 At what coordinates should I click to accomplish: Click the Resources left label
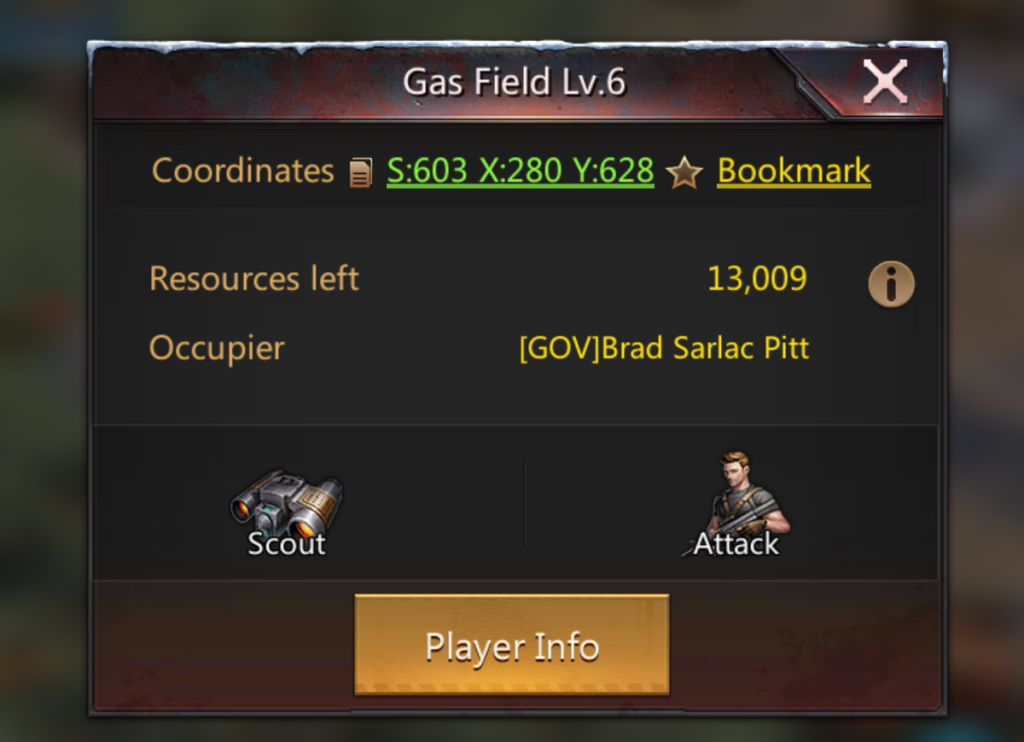point(254,279)
